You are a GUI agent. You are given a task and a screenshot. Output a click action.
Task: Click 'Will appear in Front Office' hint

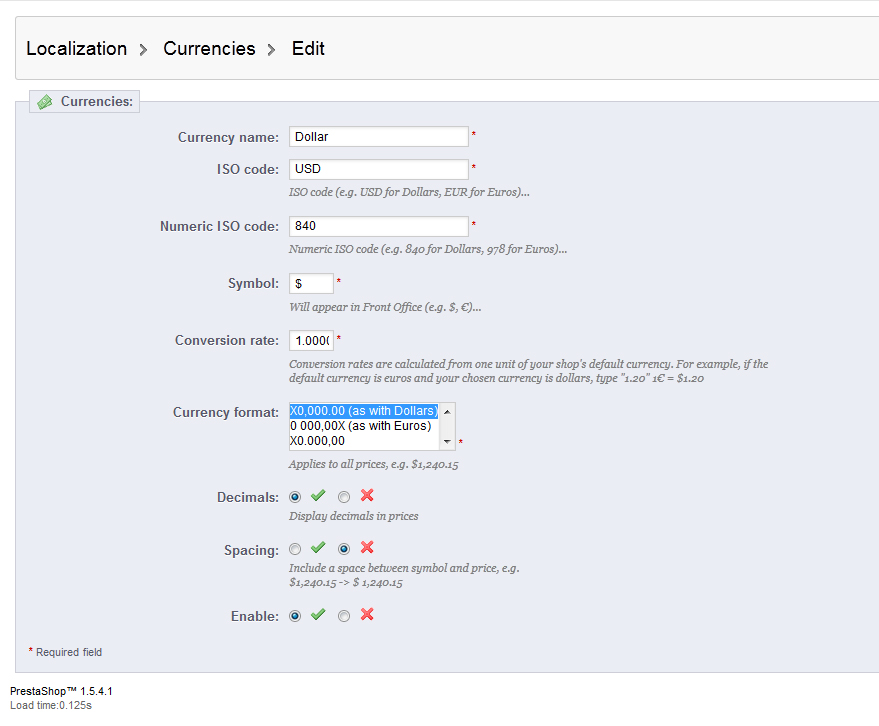[385, 307]
